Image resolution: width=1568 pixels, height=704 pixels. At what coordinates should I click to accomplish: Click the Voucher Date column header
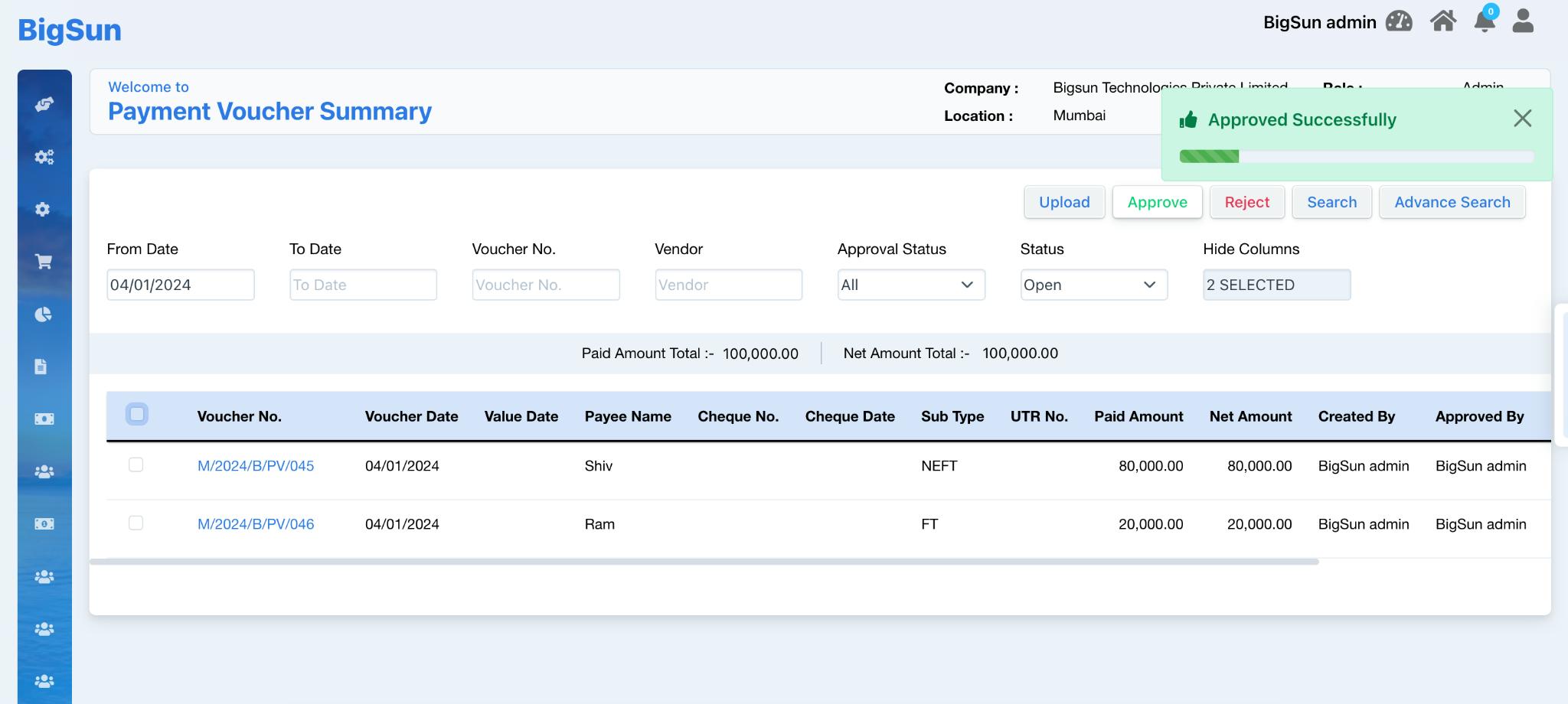[412, 416]
